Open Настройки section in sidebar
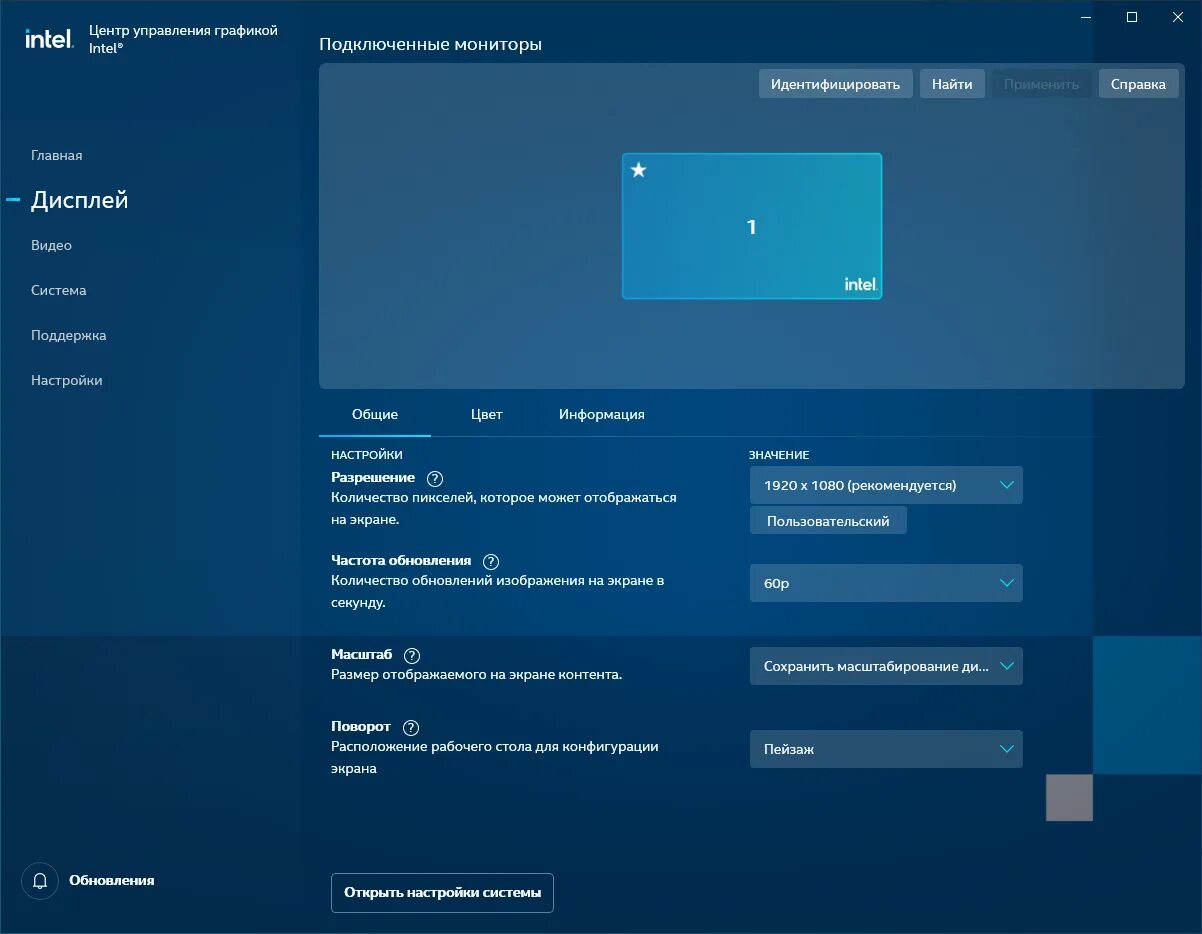This screenshot has height=934, width=1202. tap(67, 381)
